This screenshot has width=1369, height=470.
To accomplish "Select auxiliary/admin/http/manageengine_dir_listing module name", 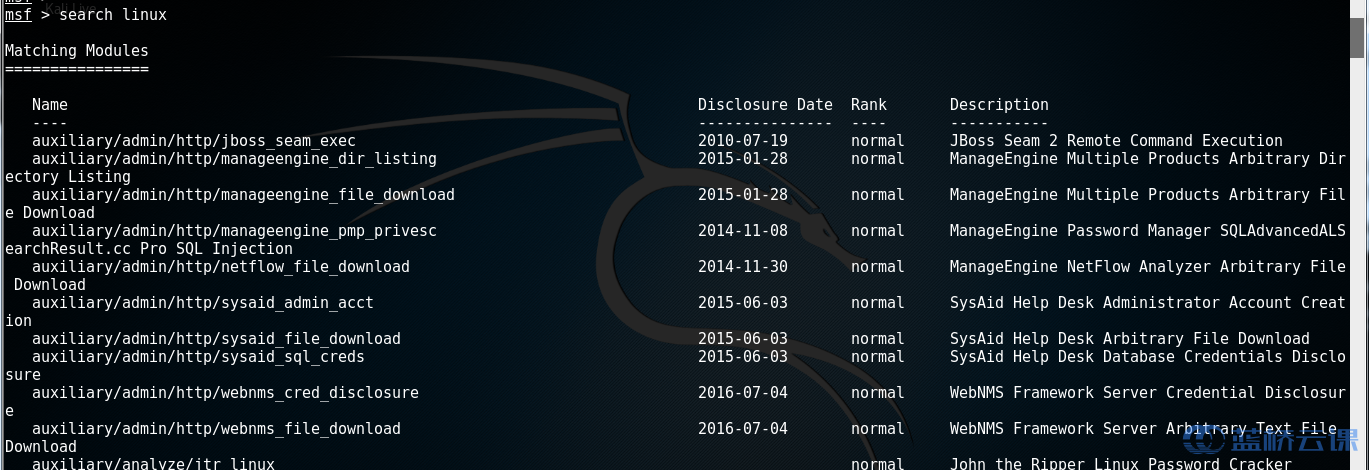I will 234,159.
